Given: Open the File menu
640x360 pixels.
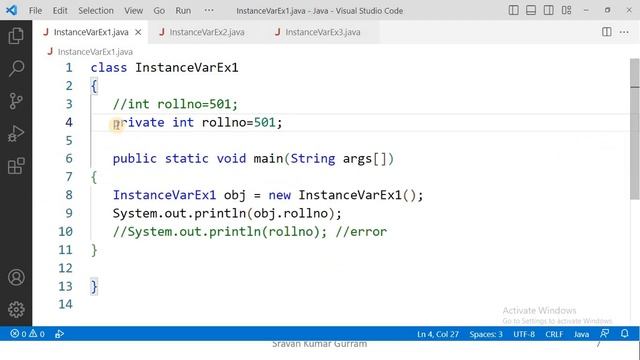Looking at the screenshot, I should pyautogui.click(x=35, y=11).
